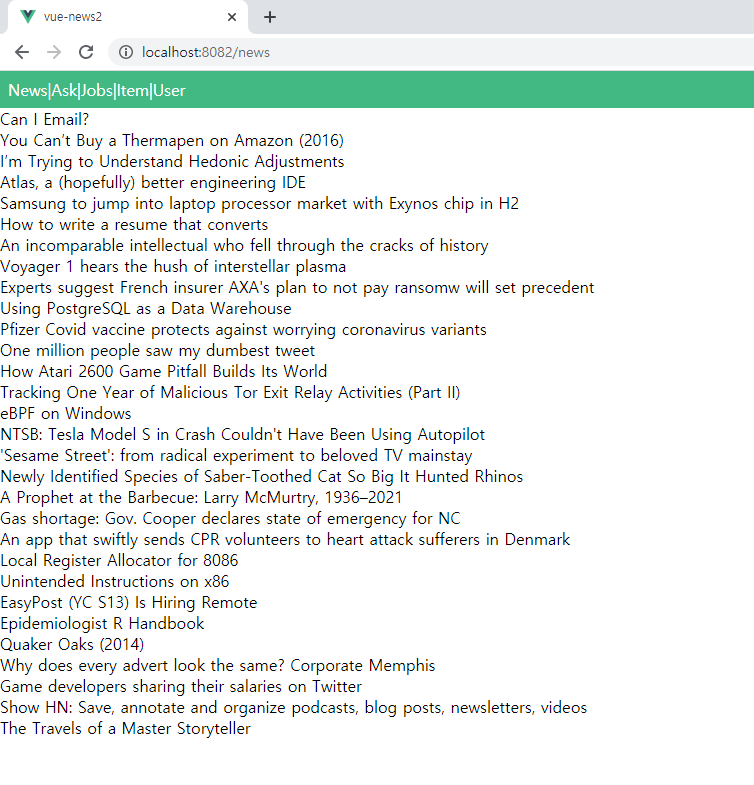
Task: Open the Ask navigation link
Action: [64, 91]
